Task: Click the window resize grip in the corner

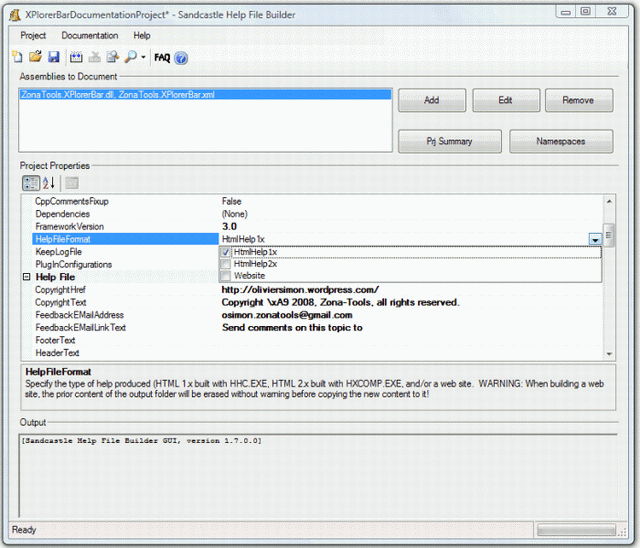Action: [622, 532]
